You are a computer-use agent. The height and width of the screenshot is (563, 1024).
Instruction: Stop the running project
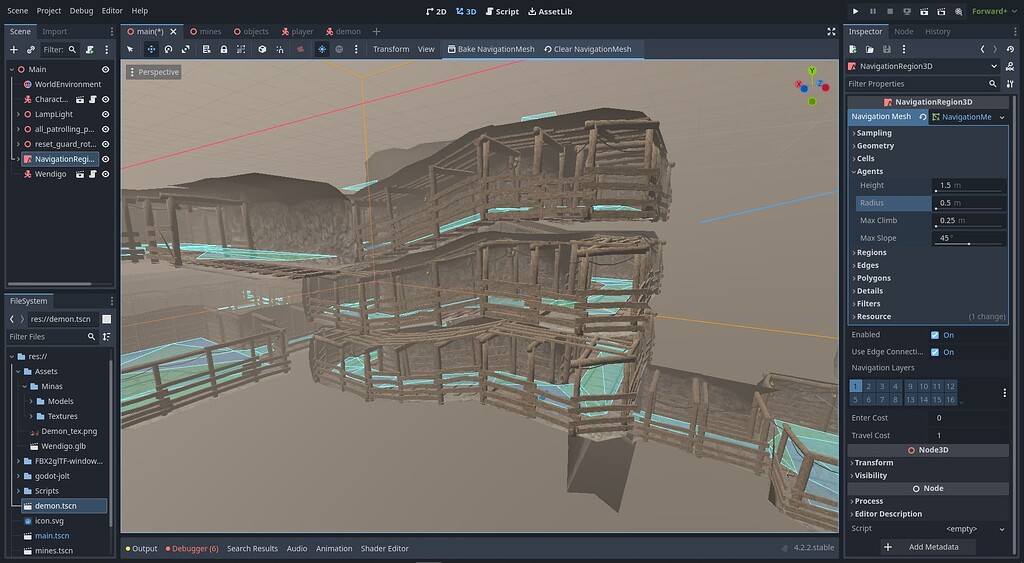889,11
